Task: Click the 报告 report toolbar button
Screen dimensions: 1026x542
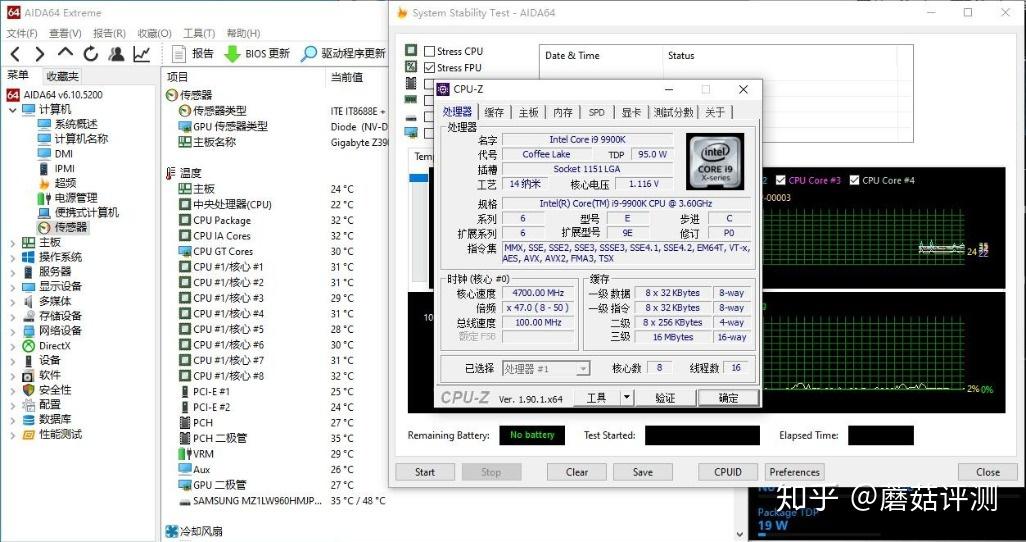Action: (192, 54)
